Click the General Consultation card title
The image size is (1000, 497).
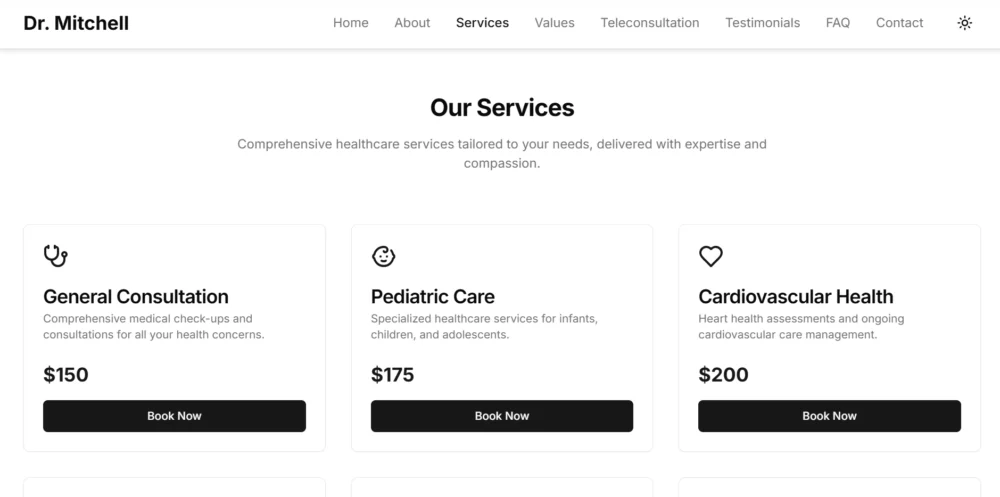pyautogui.click(x=136, y=297)
